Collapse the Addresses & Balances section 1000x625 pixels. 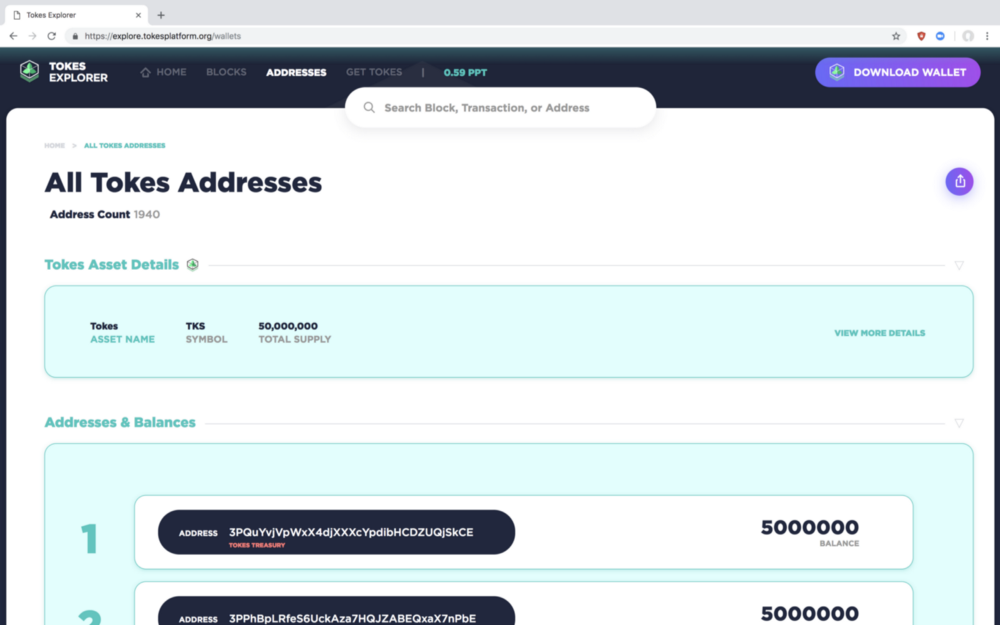pyautogui.click(x=959, y=423)
